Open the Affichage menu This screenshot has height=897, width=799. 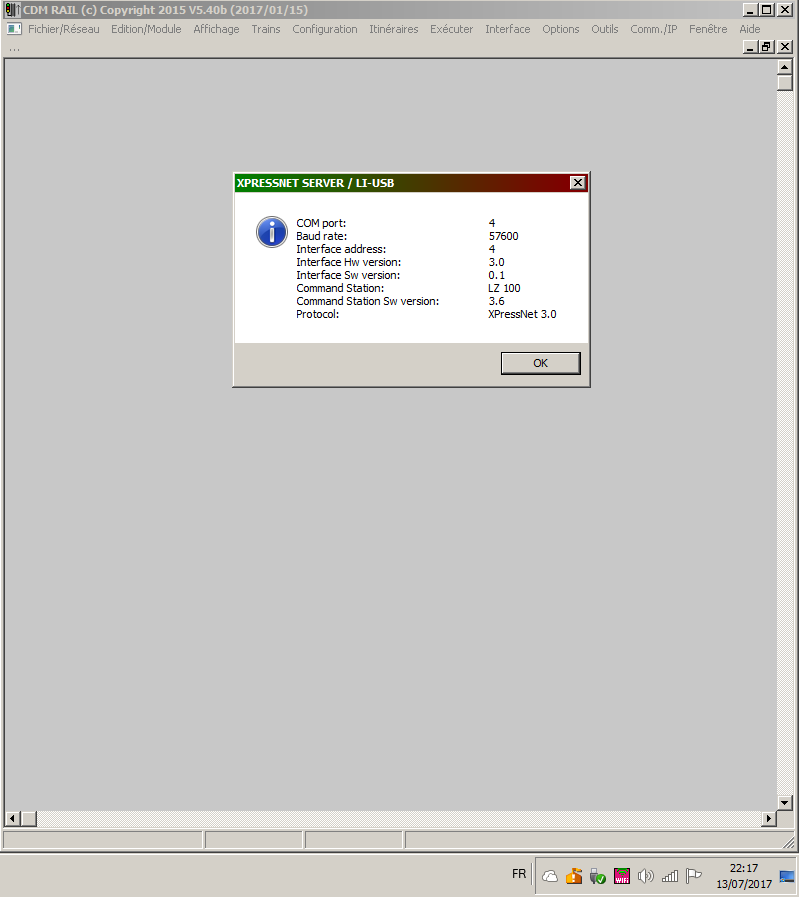tap(216, 29)
